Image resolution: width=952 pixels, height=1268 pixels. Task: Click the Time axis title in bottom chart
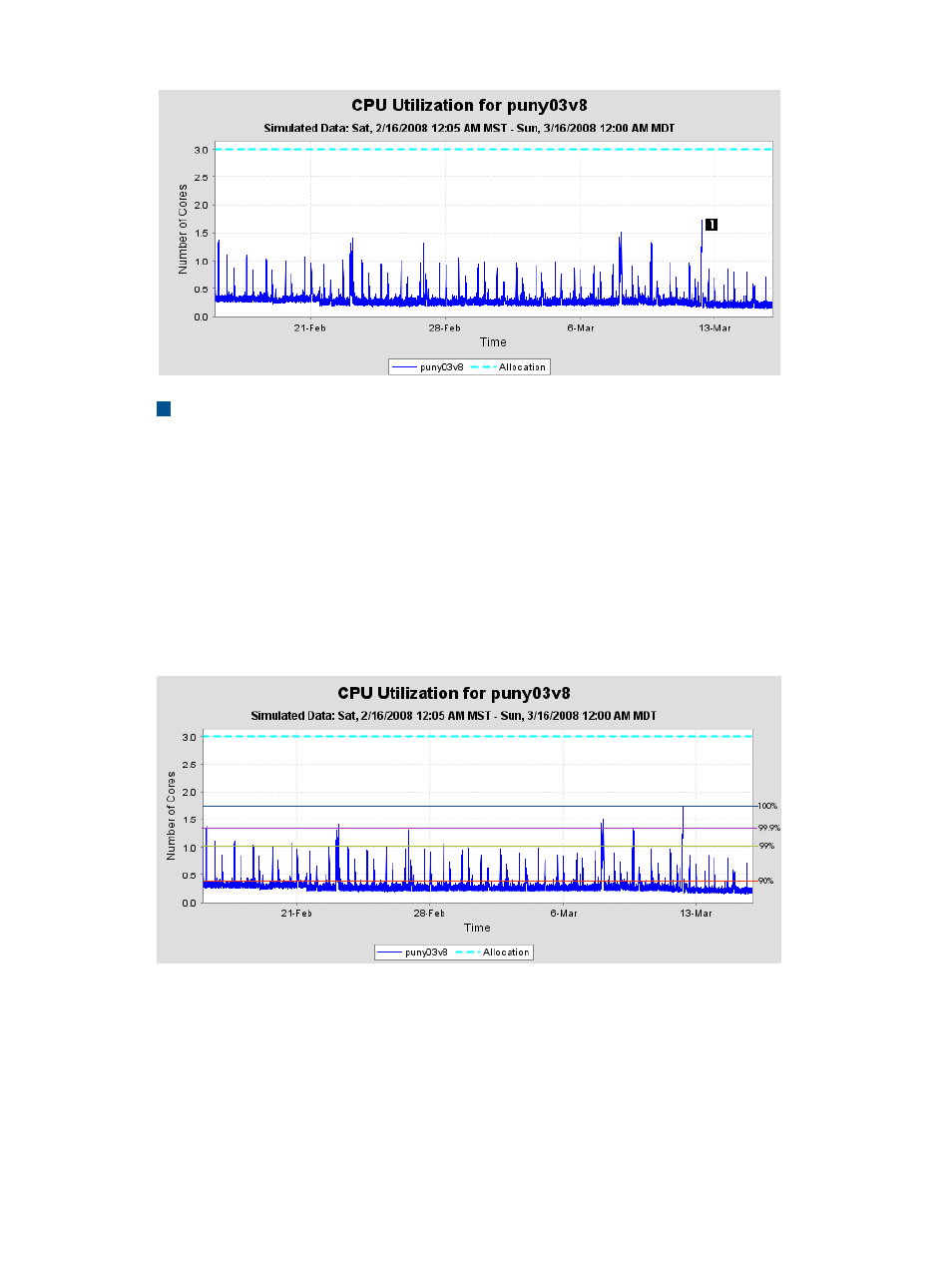pyautogui.click(x=477, y=928)
